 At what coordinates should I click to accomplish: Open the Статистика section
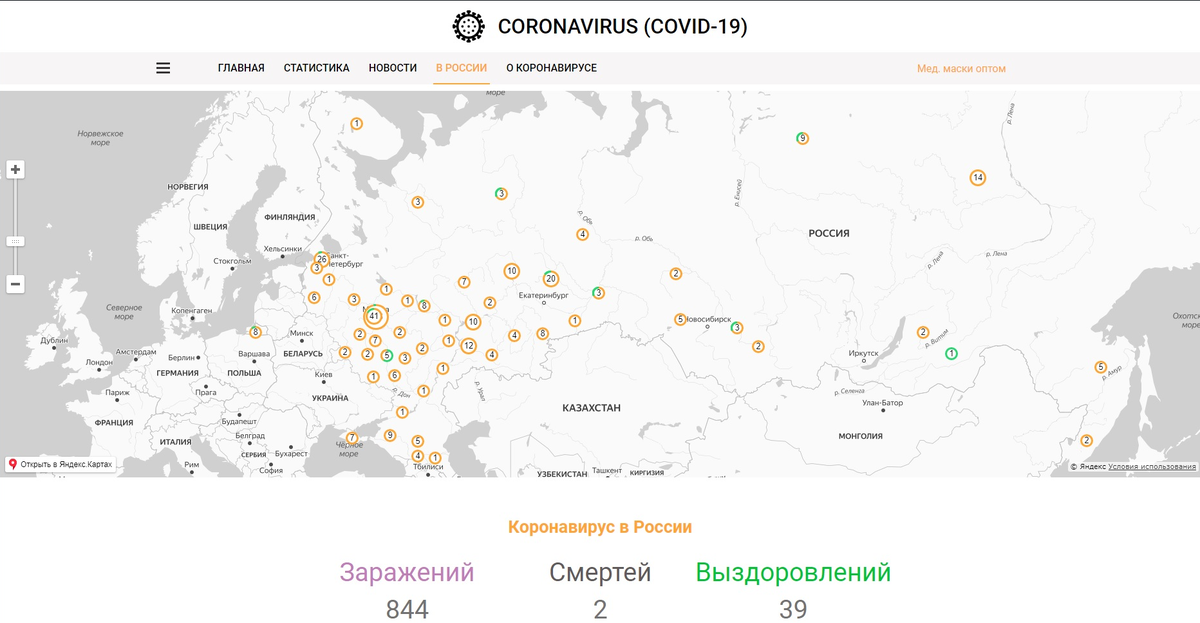[x=316, y=68]
